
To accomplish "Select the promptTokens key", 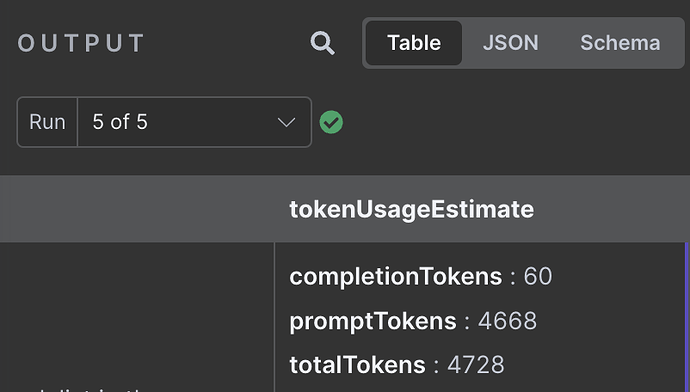I will [373, 321].
